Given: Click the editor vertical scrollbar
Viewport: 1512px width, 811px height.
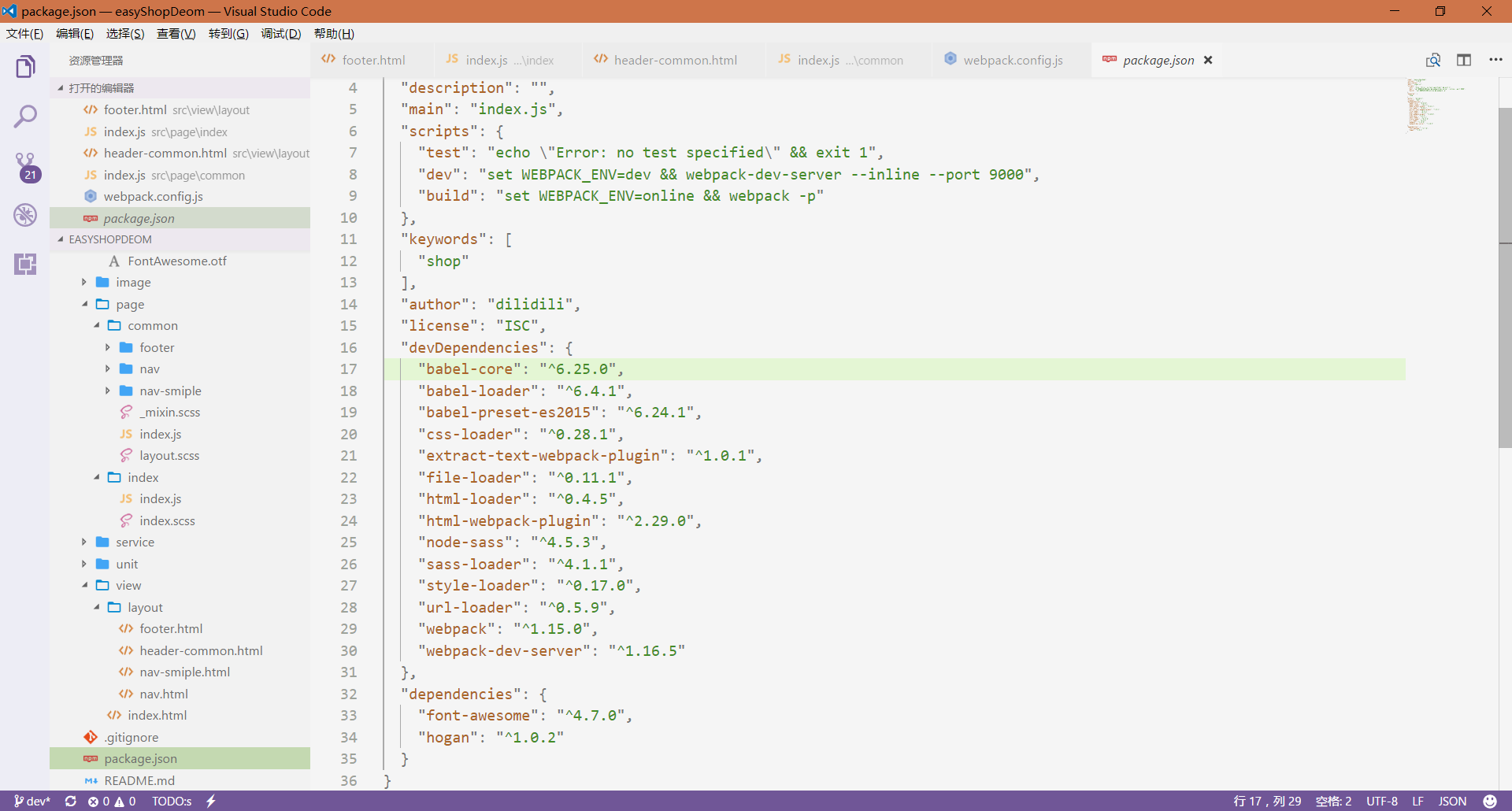Looking at the screenshot, I should pyautogui.click(x=1504, y=277).
